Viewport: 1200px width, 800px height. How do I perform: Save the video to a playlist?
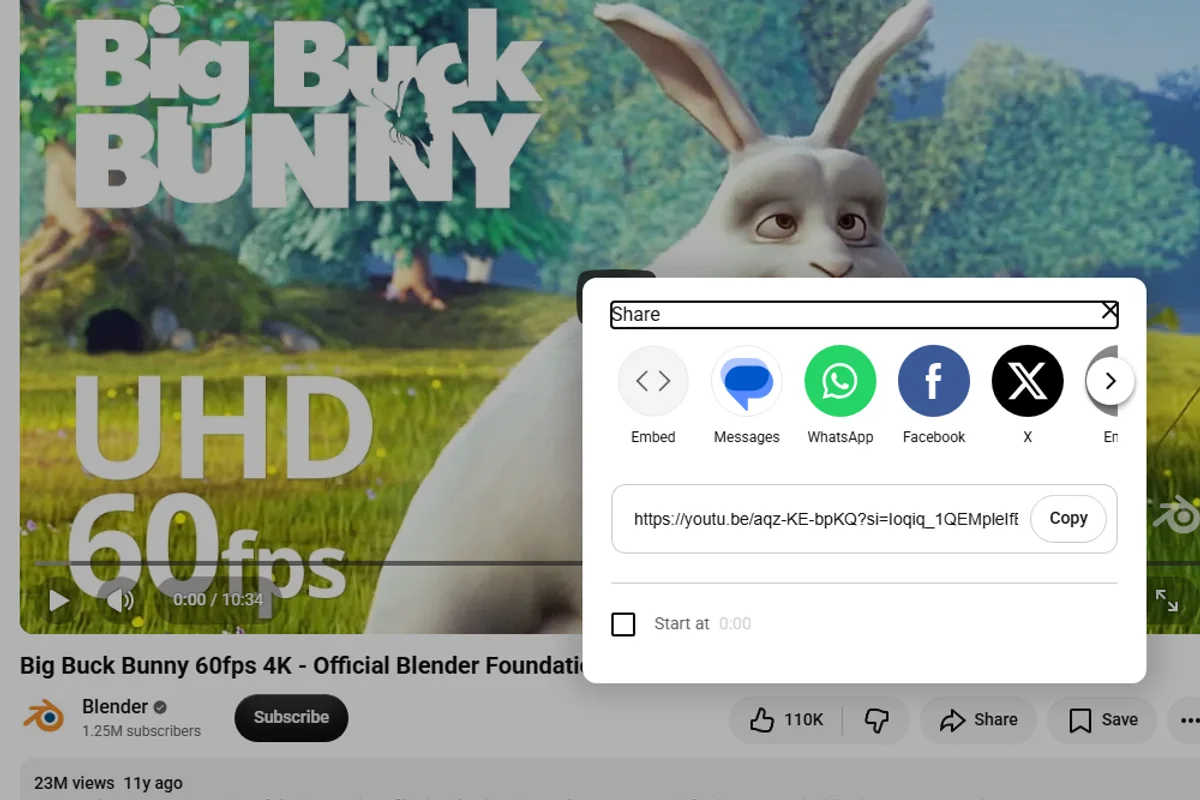[x=1103, y=720]
